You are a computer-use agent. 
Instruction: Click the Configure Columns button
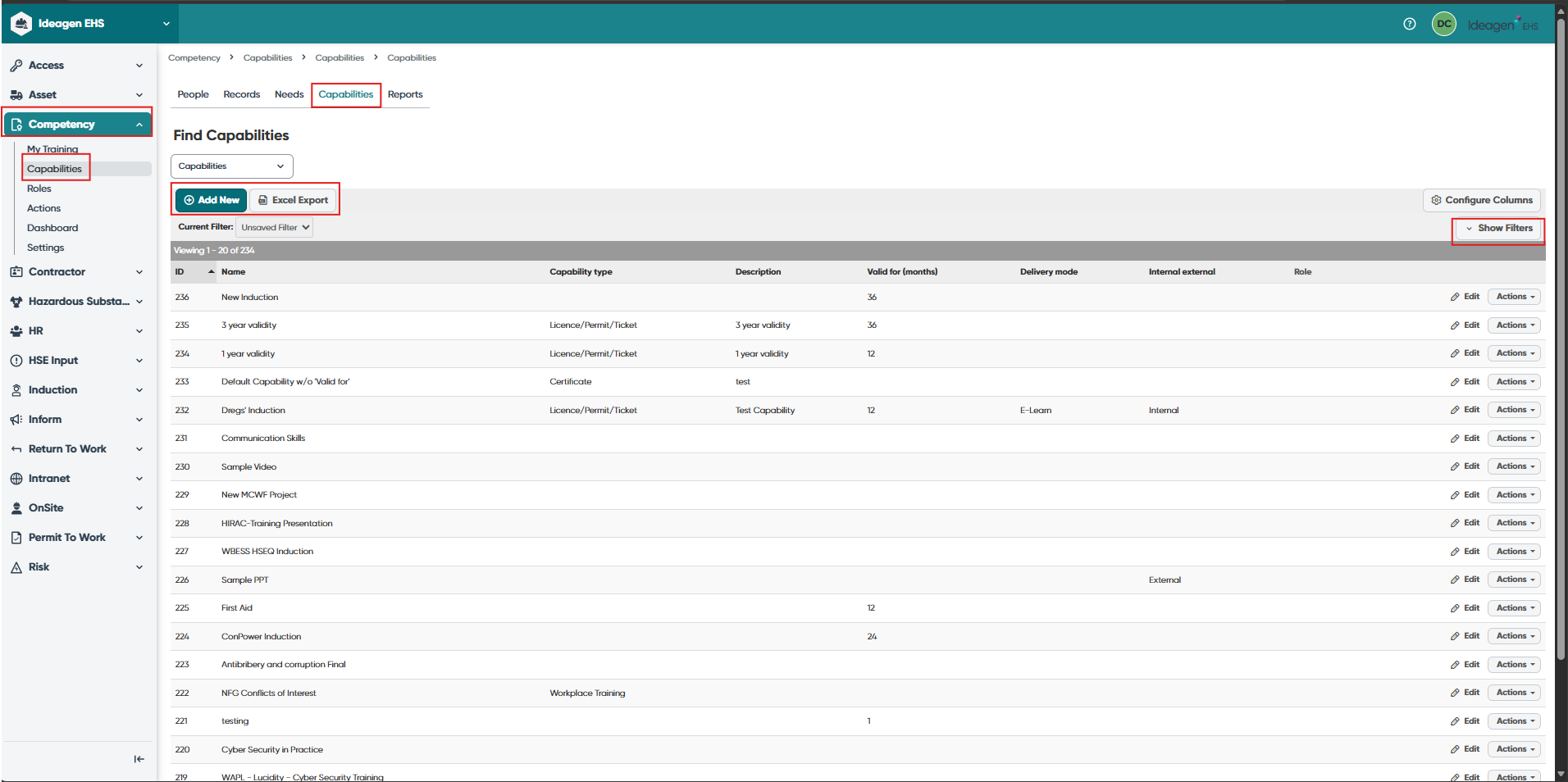[x=1482, y=200]
